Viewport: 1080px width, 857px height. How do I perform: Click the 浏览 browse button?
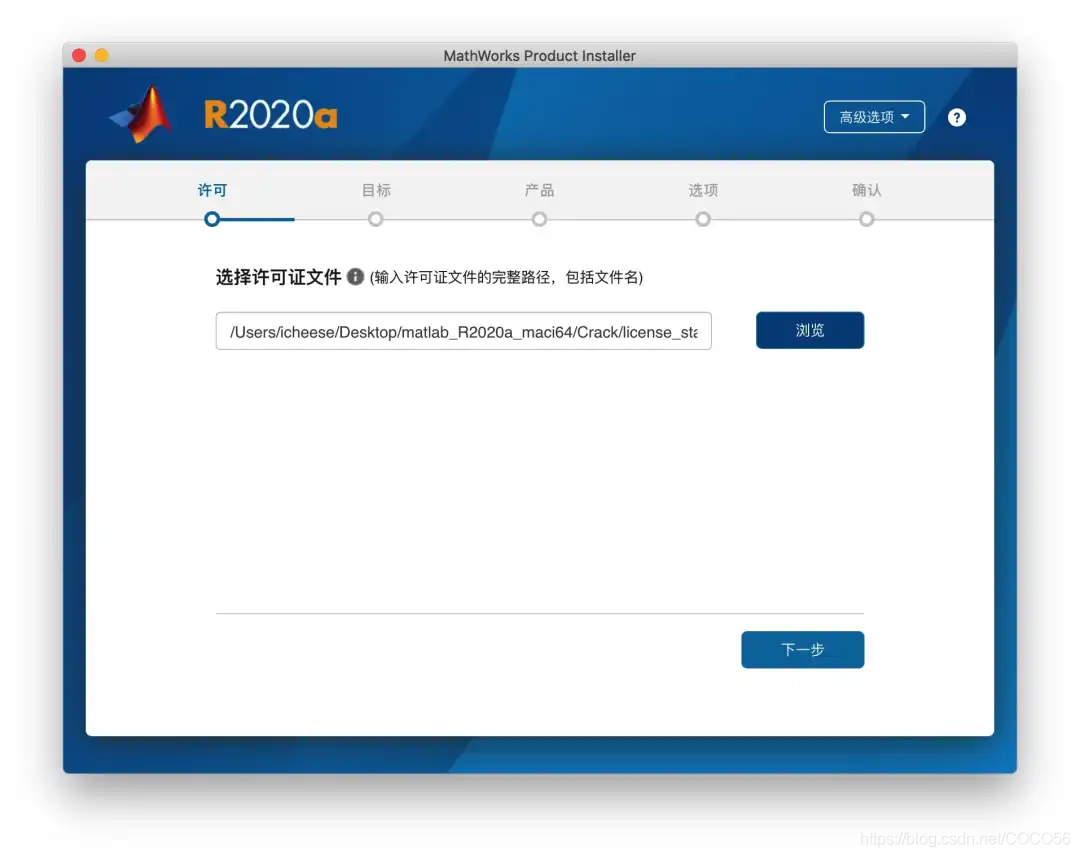pyautogui.click(x=810, y=331)
